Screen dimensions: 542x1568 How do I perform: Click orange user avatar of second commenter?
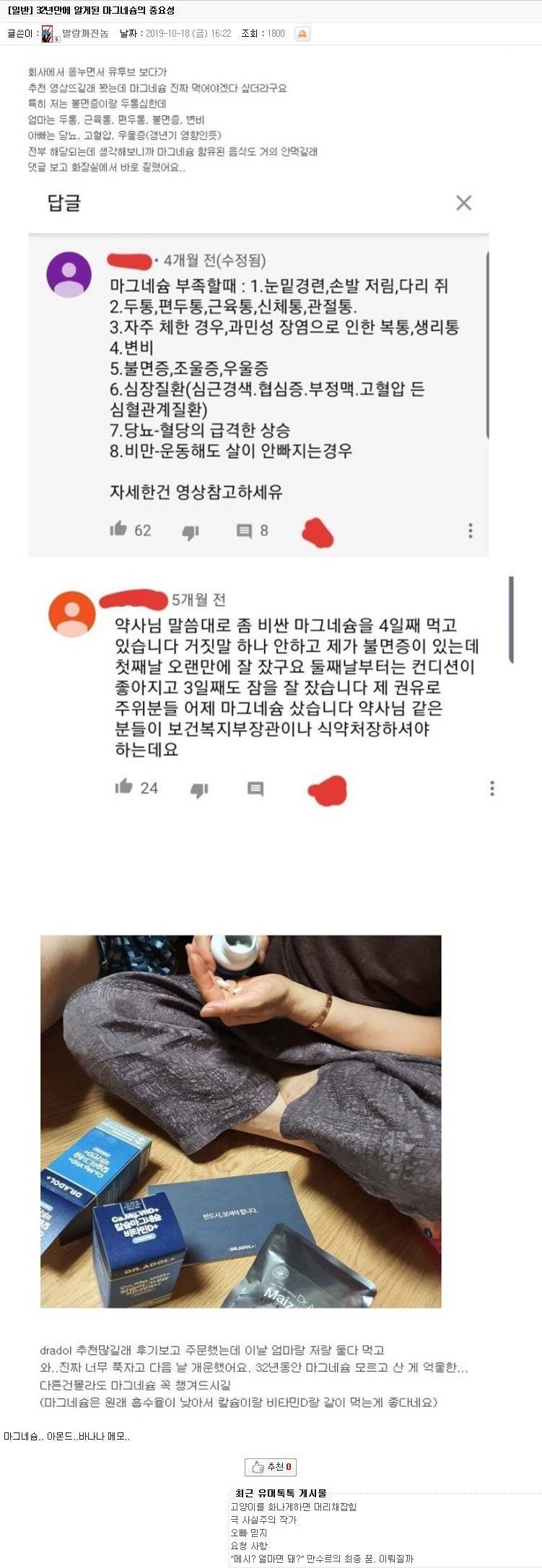(71, 614)
